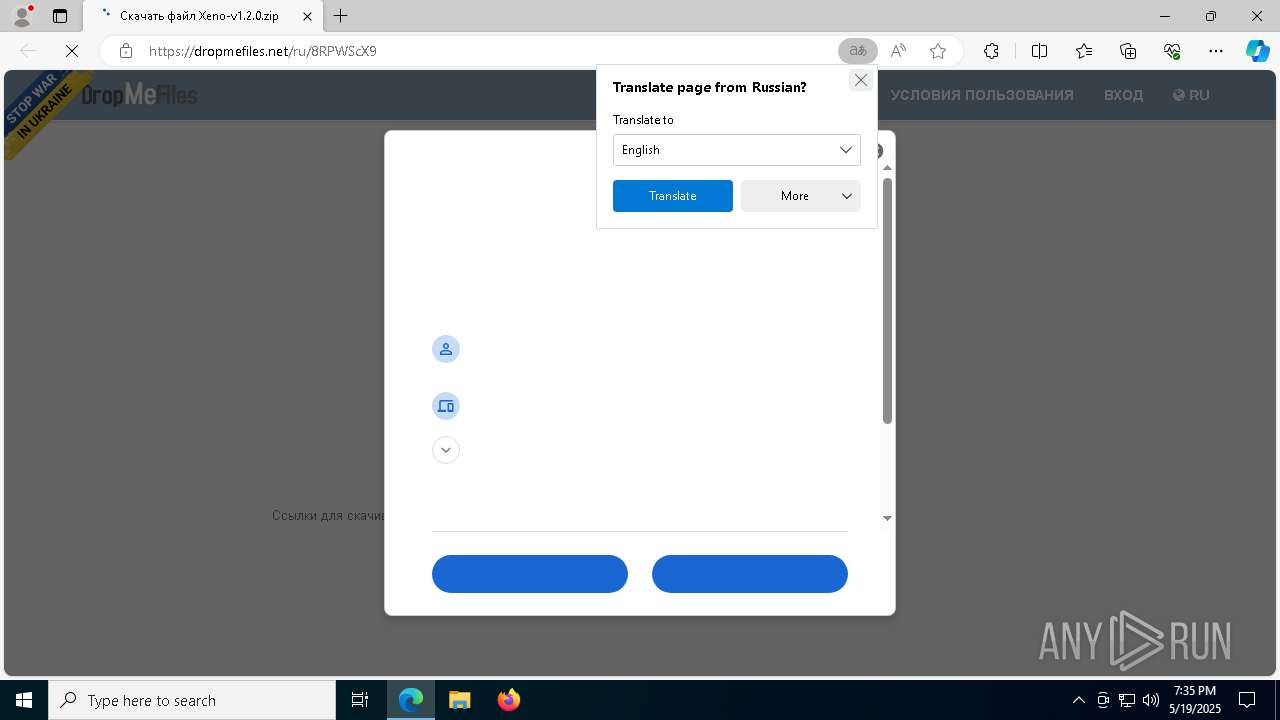Open File Explorer from taskbar
The width and height of the screenshot is (1280, 720).
(x=460, y=700)
